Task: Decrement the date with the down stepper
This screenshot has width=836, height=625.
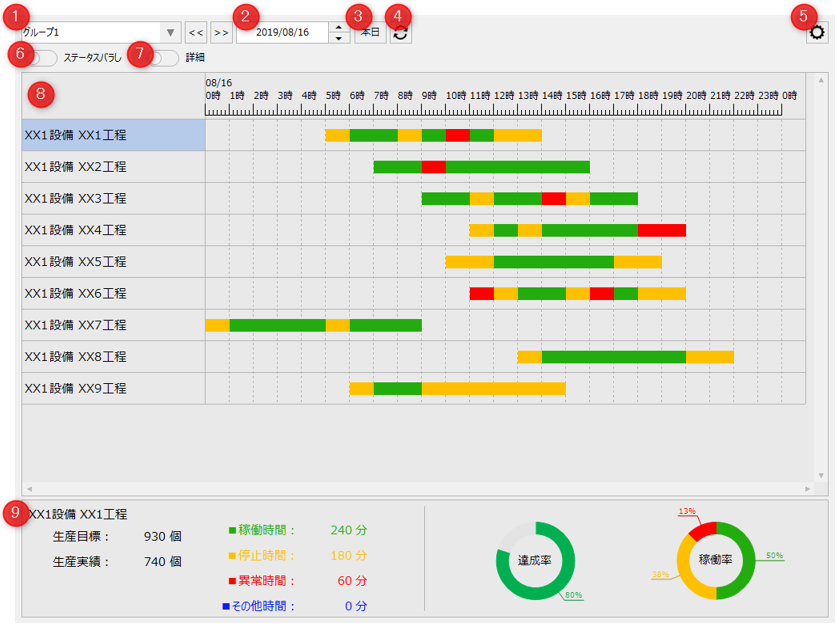Action: (338, 37)
